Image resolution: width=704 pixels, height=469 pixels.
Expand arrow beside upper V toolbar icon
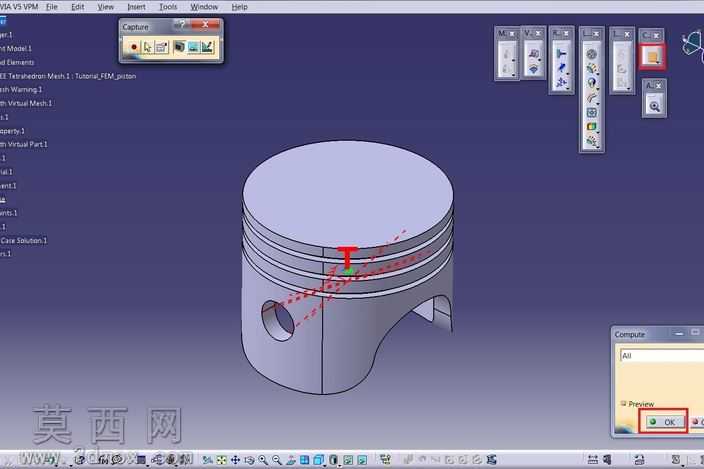coord(540,60)
